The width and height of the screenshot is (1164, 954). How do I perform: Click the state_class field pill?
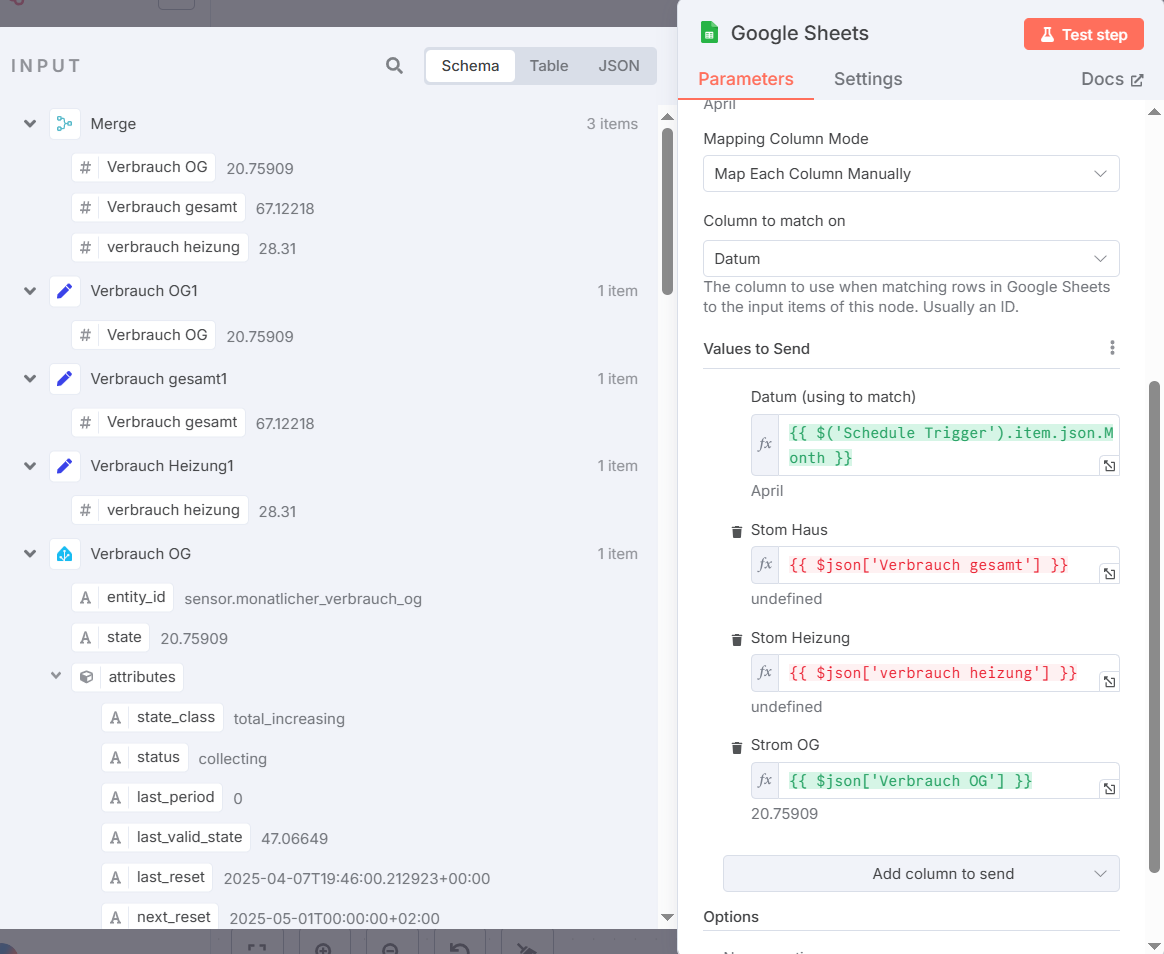coord(163,718)
